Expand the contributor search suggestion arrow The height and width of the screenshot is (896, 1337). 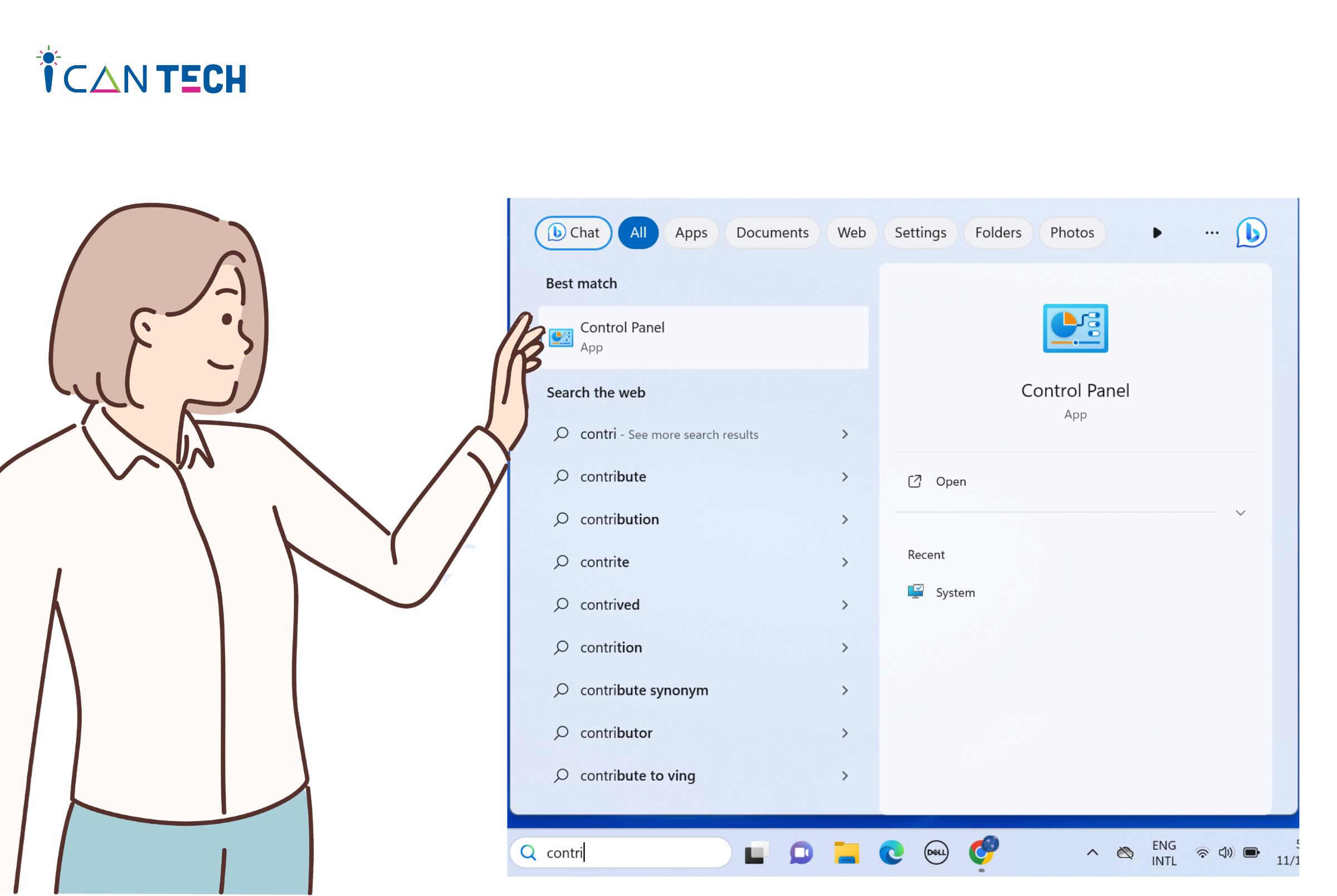pyautogui.click(x=845, y=732)
